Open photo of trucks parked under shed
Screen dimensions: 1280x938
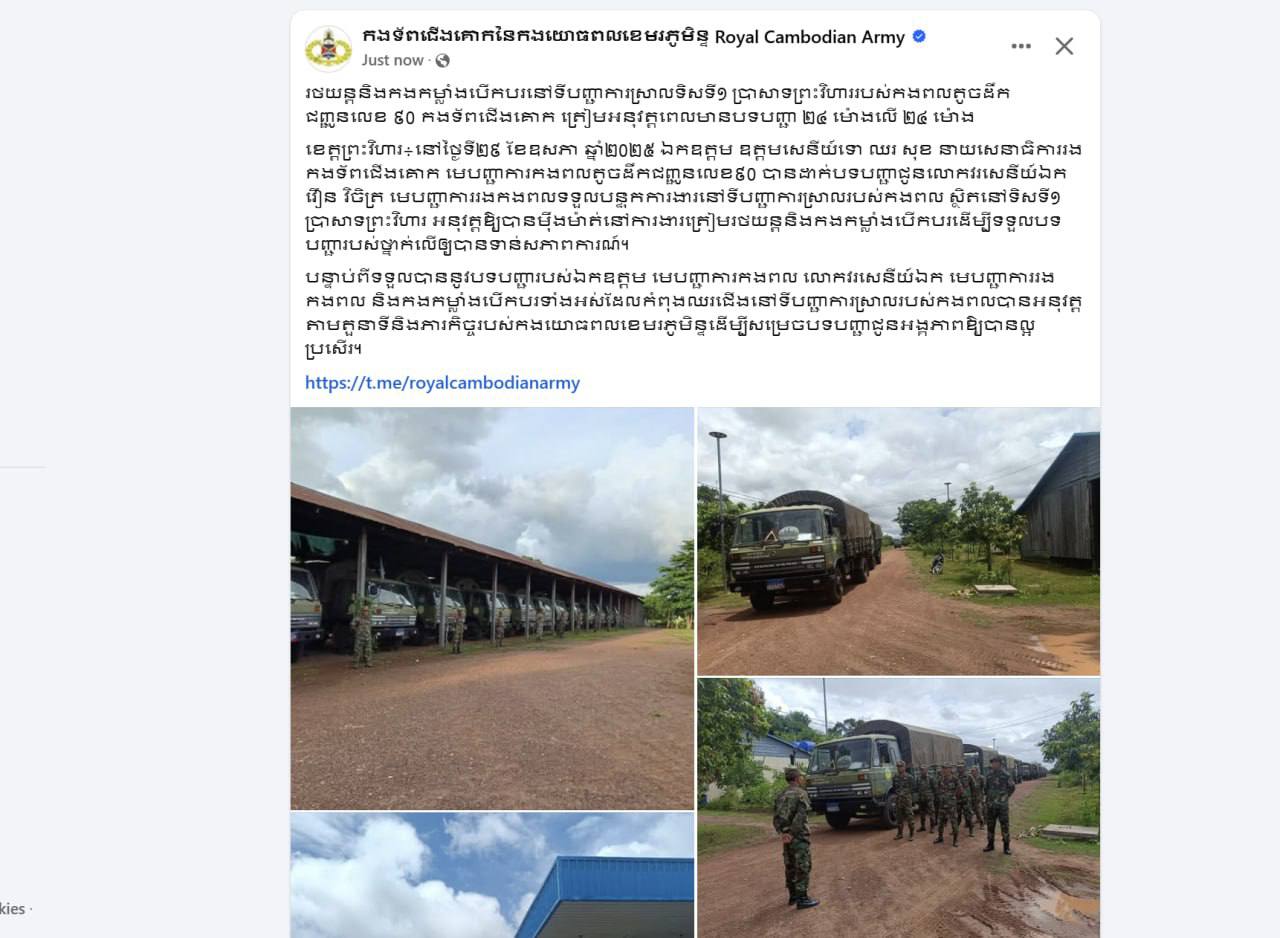pyautogui.click(x=492, y=608)
